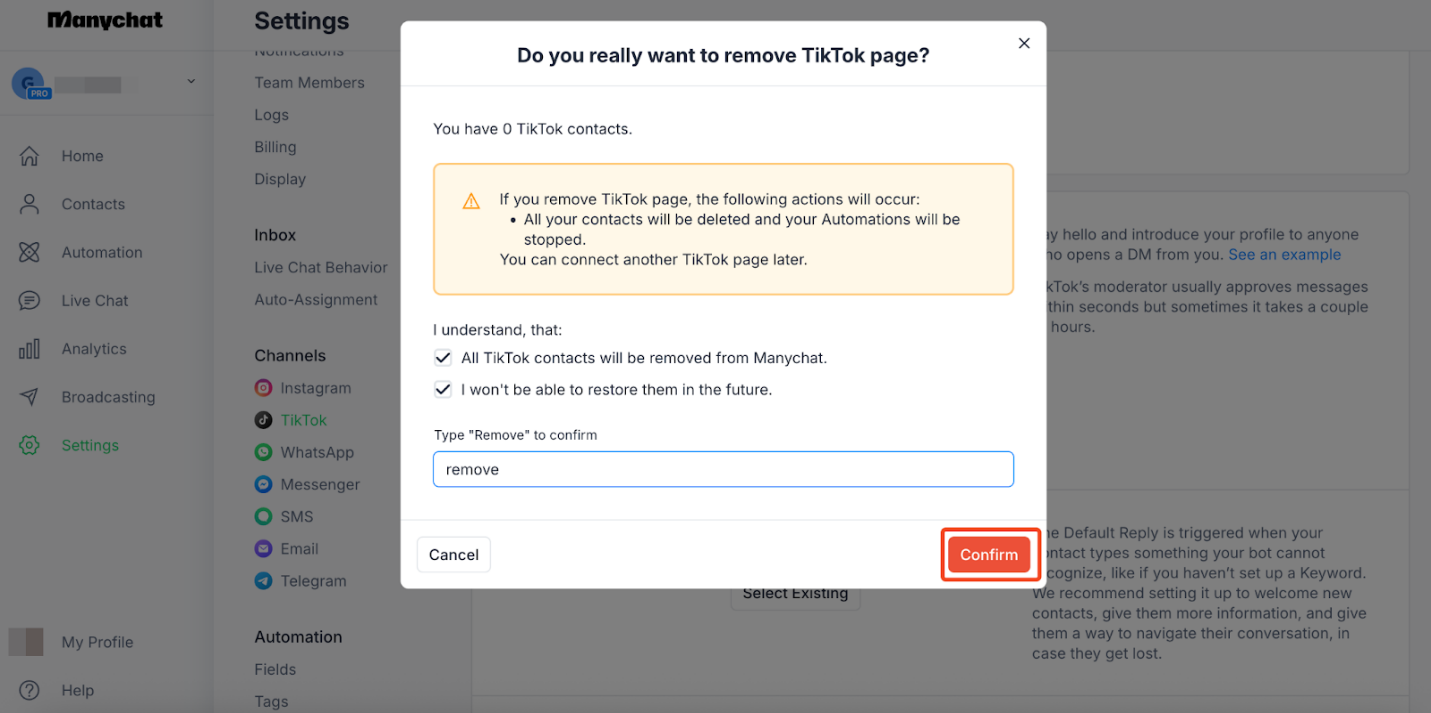Close the remove TikTok page dialog

[x=1024, y=43]
